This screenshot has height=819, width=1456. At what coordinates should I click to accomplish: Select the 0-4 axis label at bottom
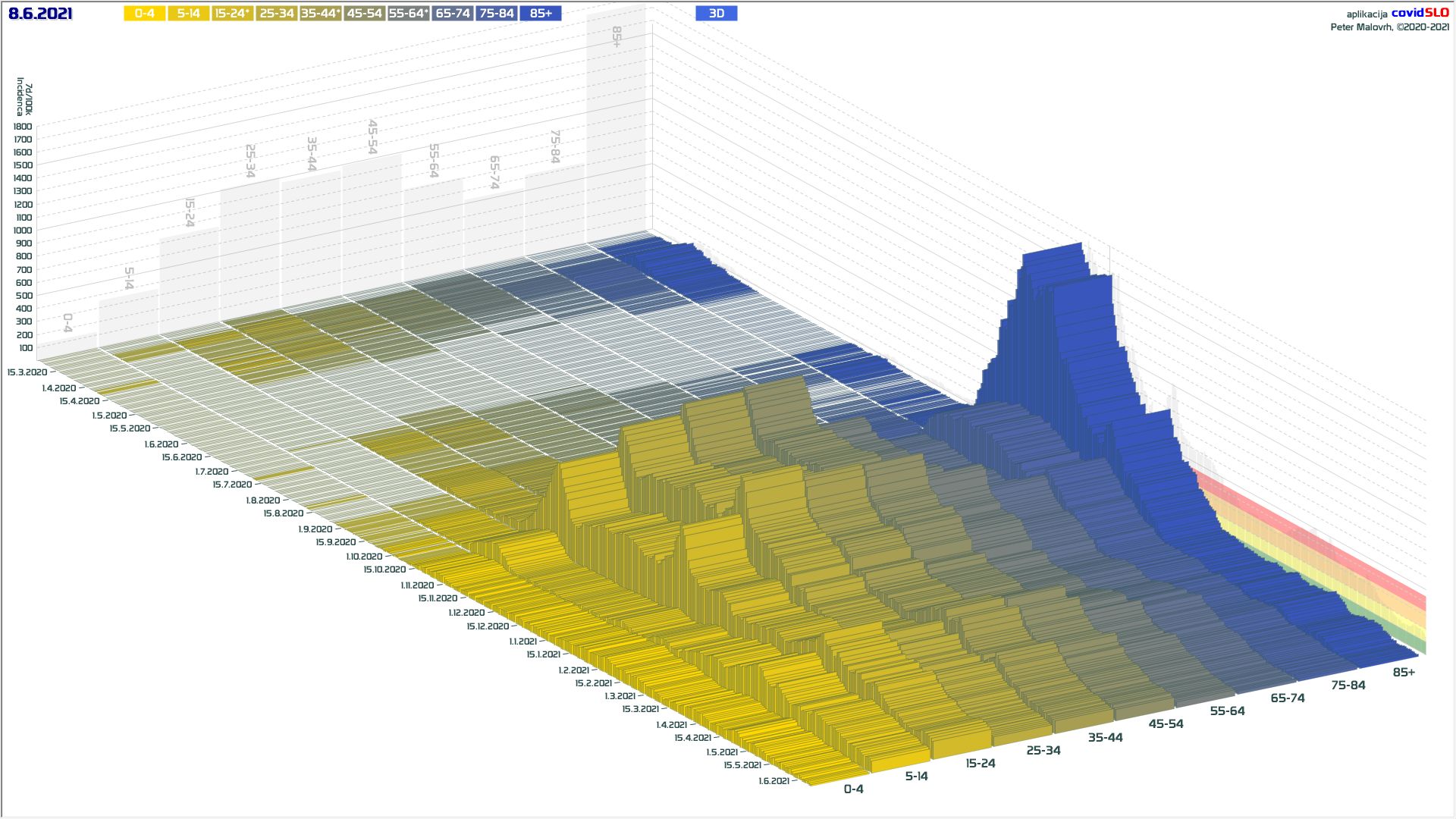point(853,789)
